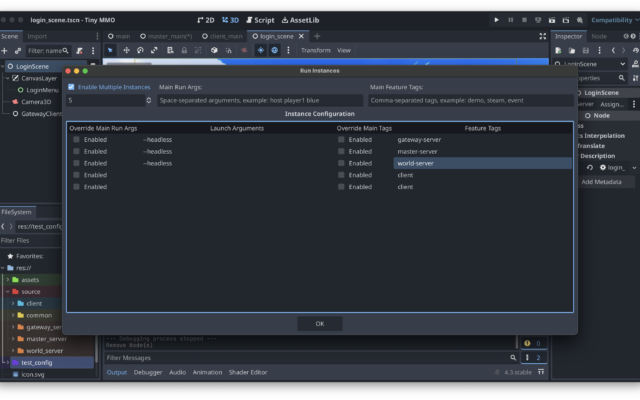The height and width of the screenshot is (400, 640).
Task: Collapse the source folder
Action: point(8,292)
